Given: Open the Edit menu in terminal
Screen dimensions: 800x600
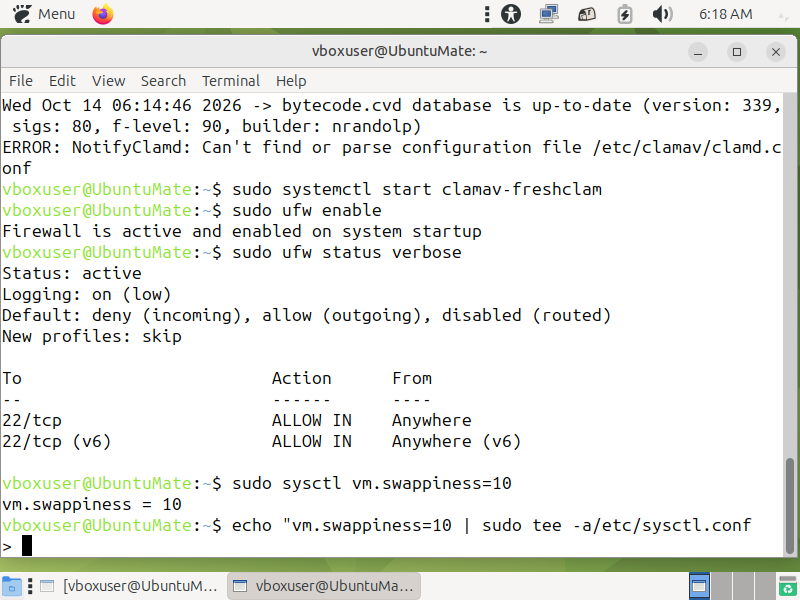Looking at the screenshot, I should click(x=62, y=81).
